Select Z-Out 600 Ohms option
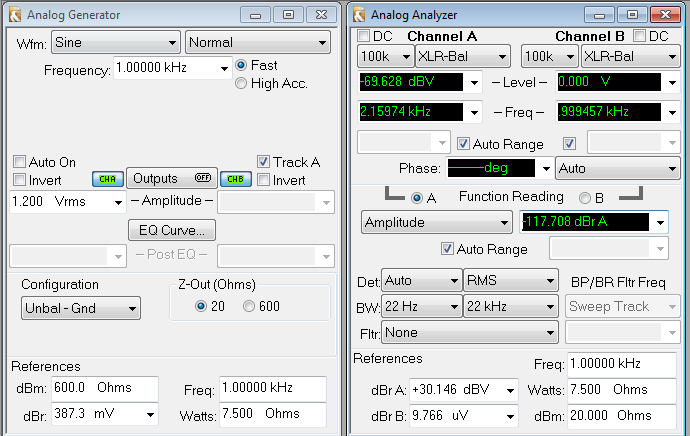Image resolution: width=690 pixels, height=436 pixels. (x=249, y=306)
